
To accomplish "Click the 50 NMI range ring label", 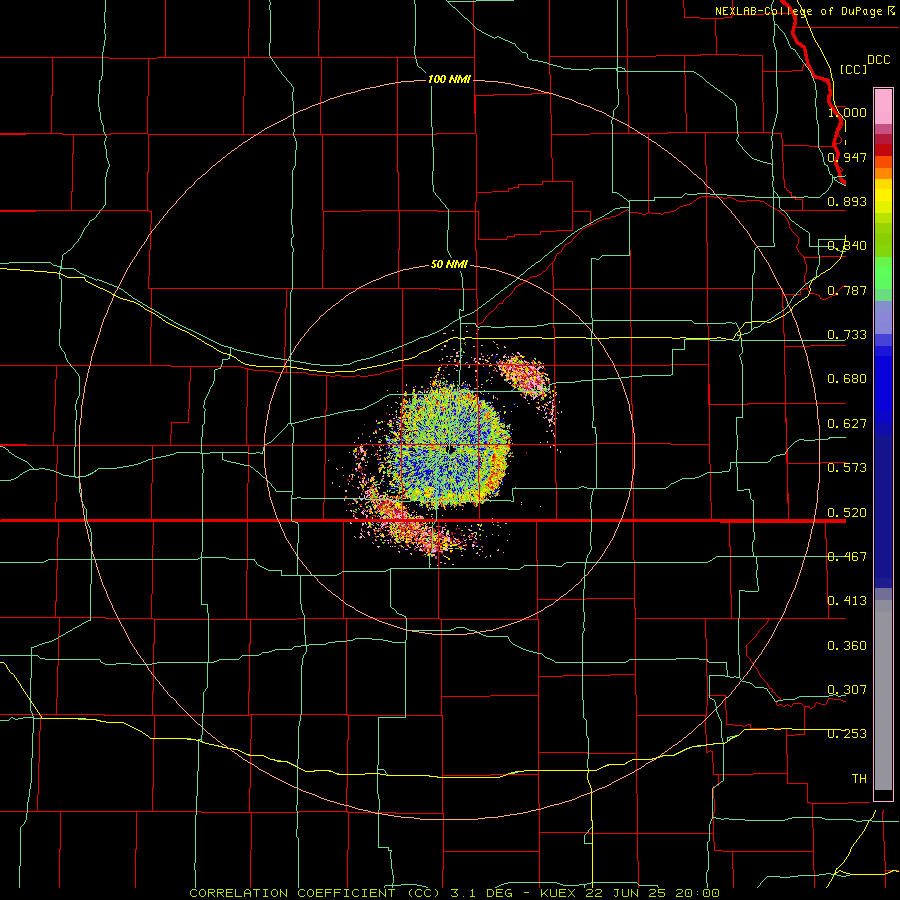I will click(449, 265).
